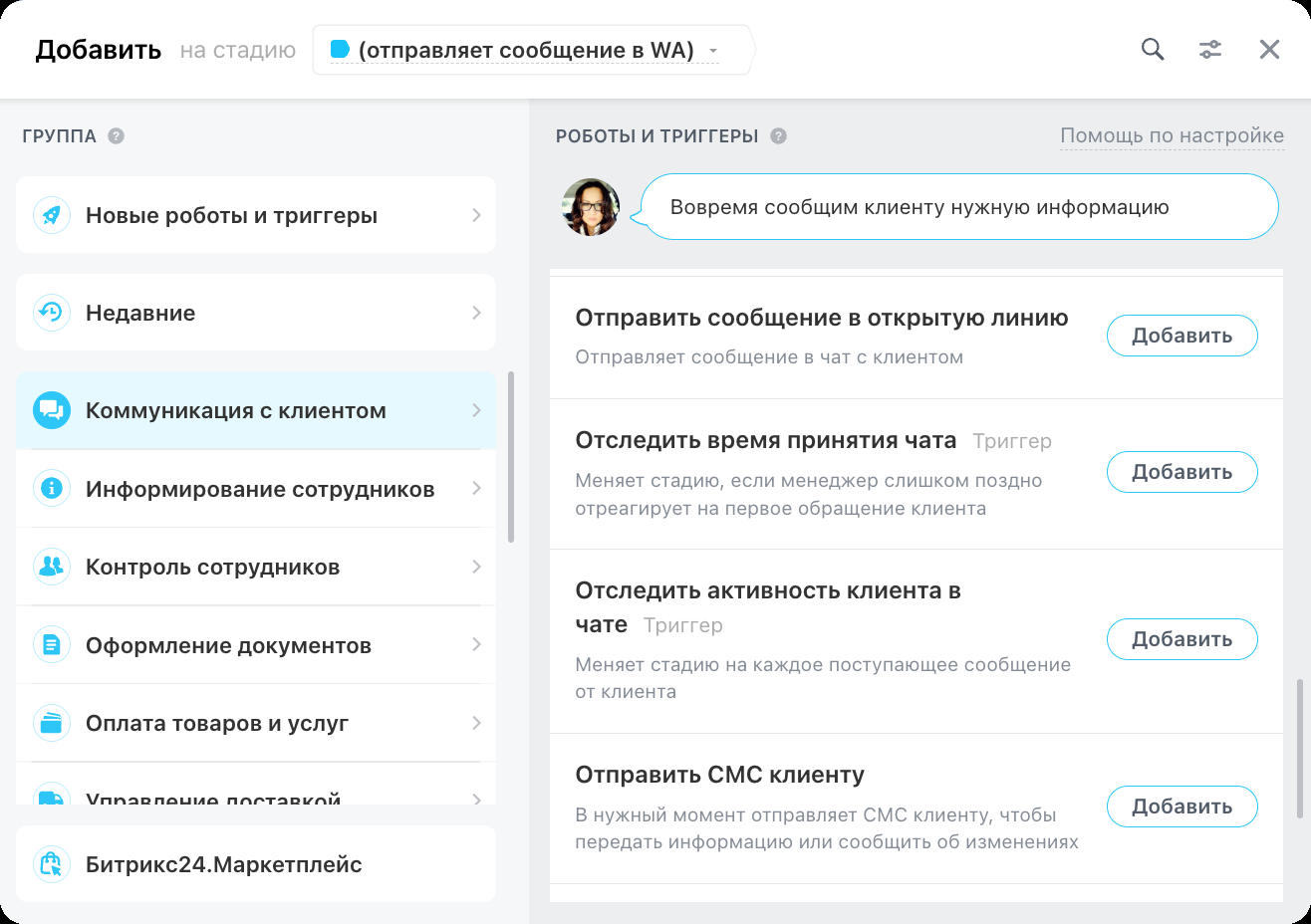Open the filter settings sliders icon
Image resolution: width=1311 pixels, height=924 pixels.
[1210, 50]
